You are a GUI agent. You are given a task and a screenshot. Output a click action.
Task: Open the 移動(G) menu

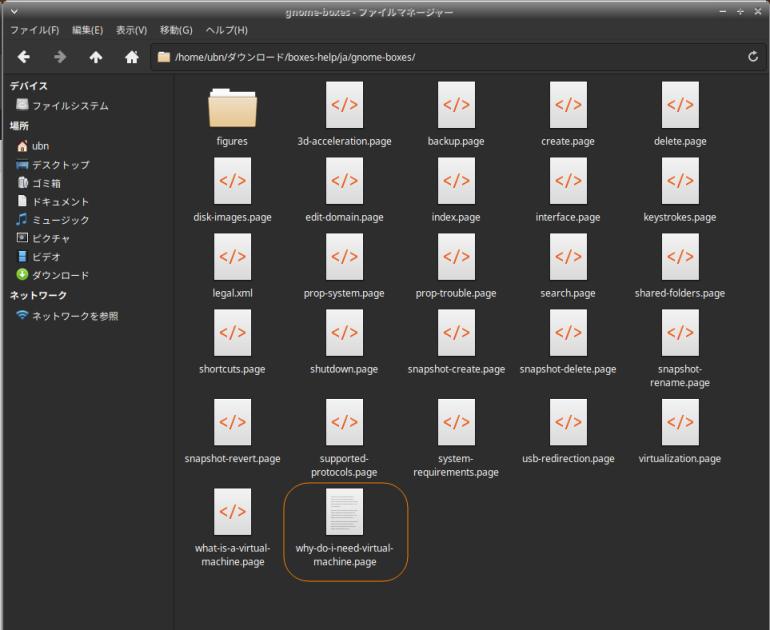click(176, 30)
